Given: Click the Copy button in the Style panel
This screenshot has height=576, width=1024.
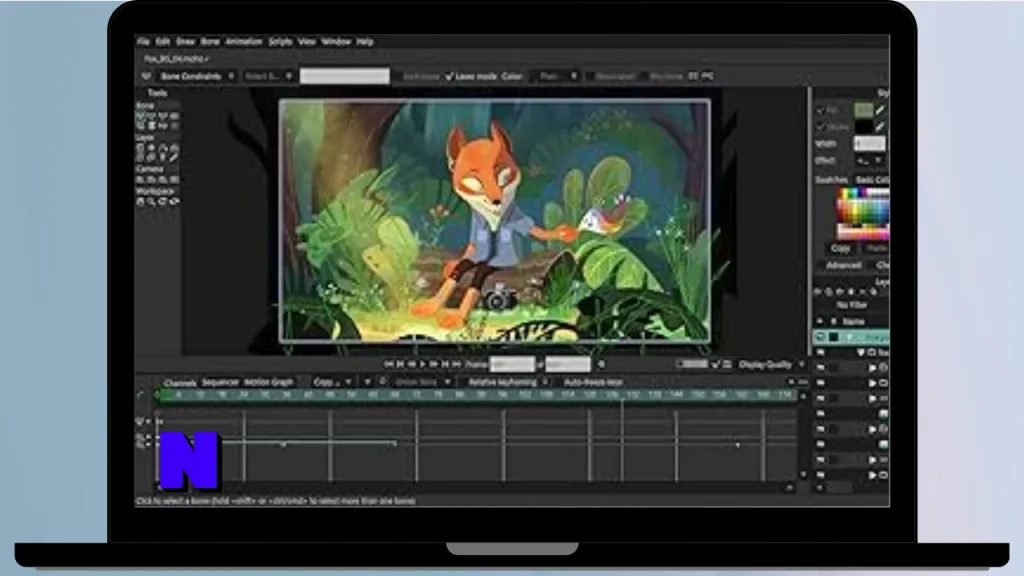Looking at the screenshot, I should point(840,249).
